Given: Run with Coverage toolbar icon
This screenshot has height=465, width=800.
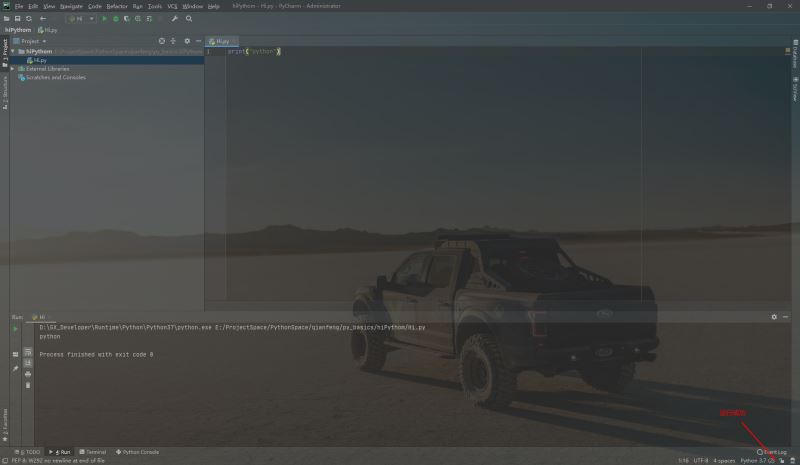Looking at the screenshot, I should (127, 19).
